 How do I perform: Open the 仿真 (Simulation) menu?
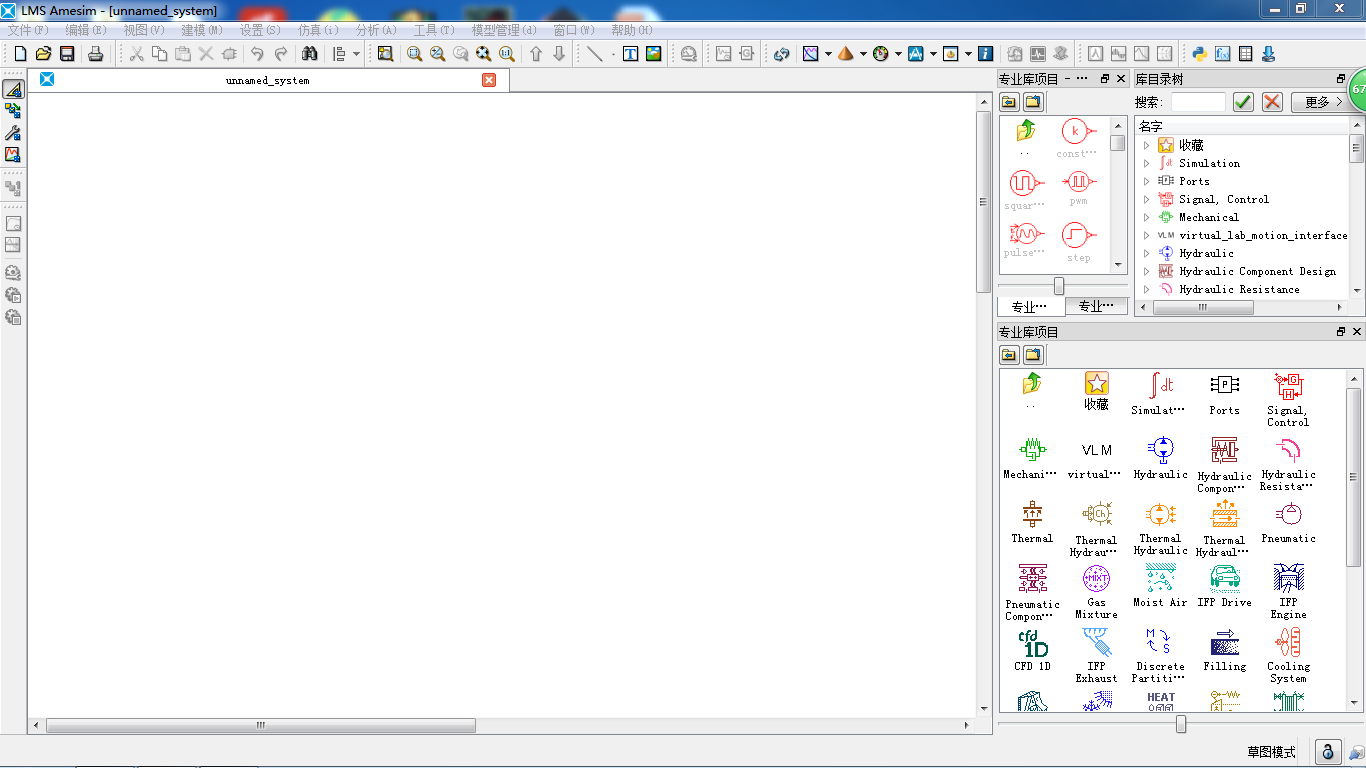(x=318, y=30)
